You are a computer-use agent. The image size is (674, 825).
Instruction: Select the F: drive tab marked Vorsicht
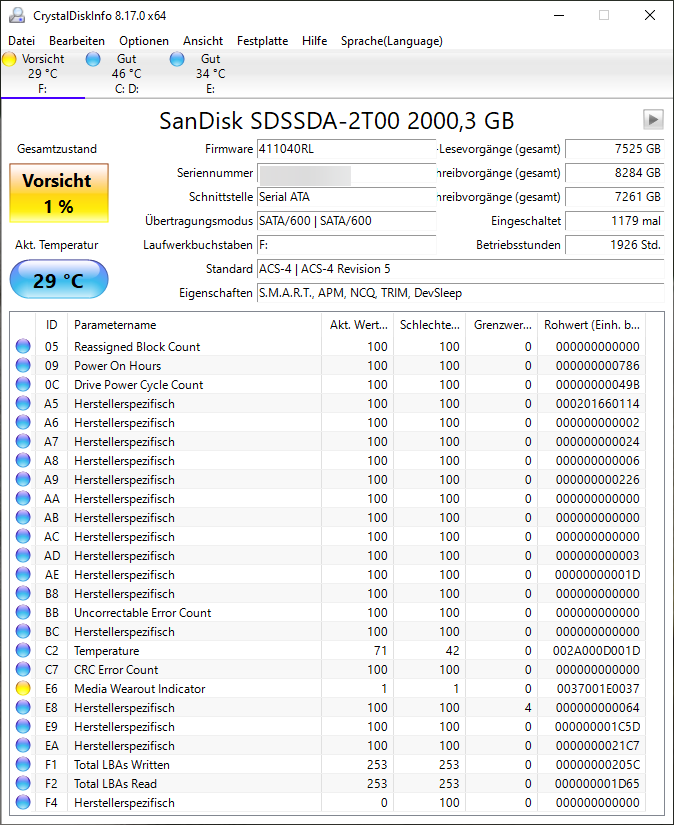(x=43, y=74)
